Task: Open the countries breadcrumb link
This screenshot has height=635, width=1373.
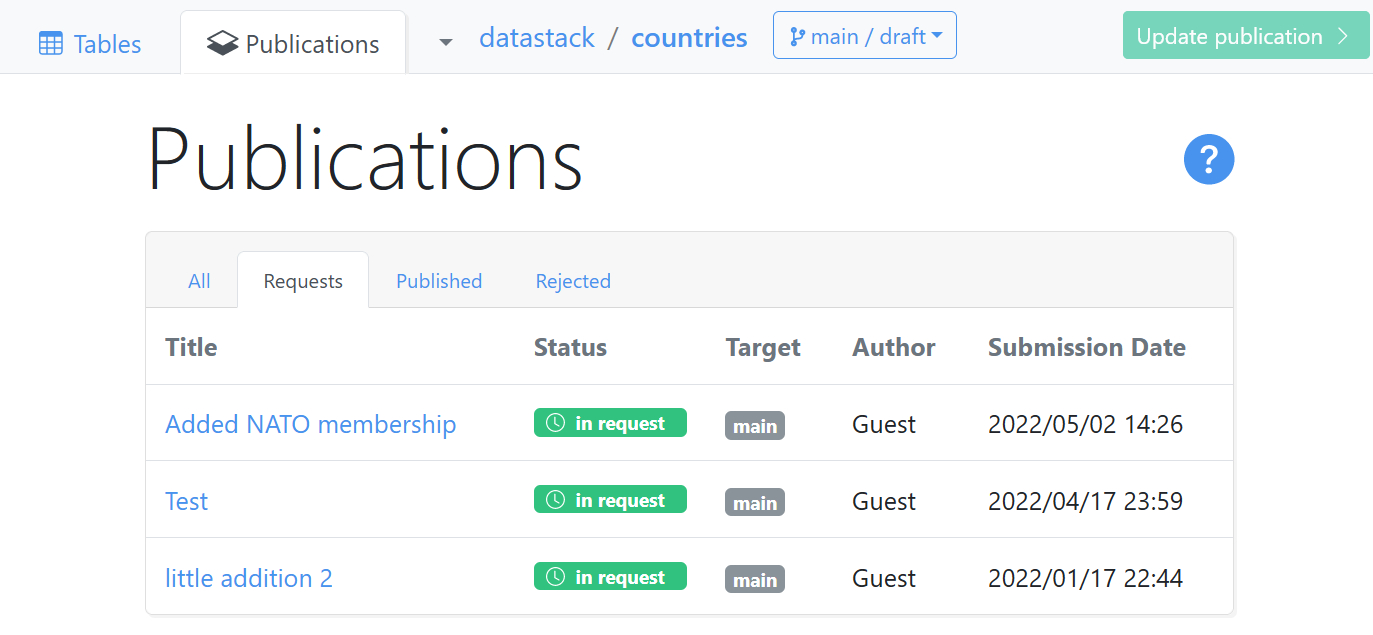Action: tap(690, 38)
